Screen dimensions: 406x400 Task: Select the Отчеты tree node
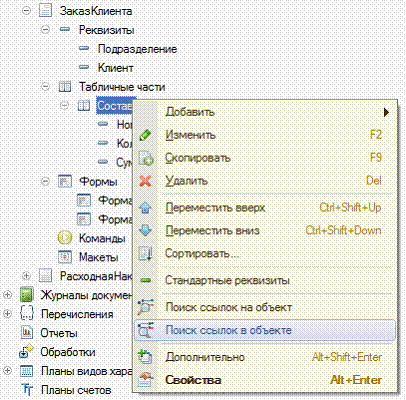59,333
